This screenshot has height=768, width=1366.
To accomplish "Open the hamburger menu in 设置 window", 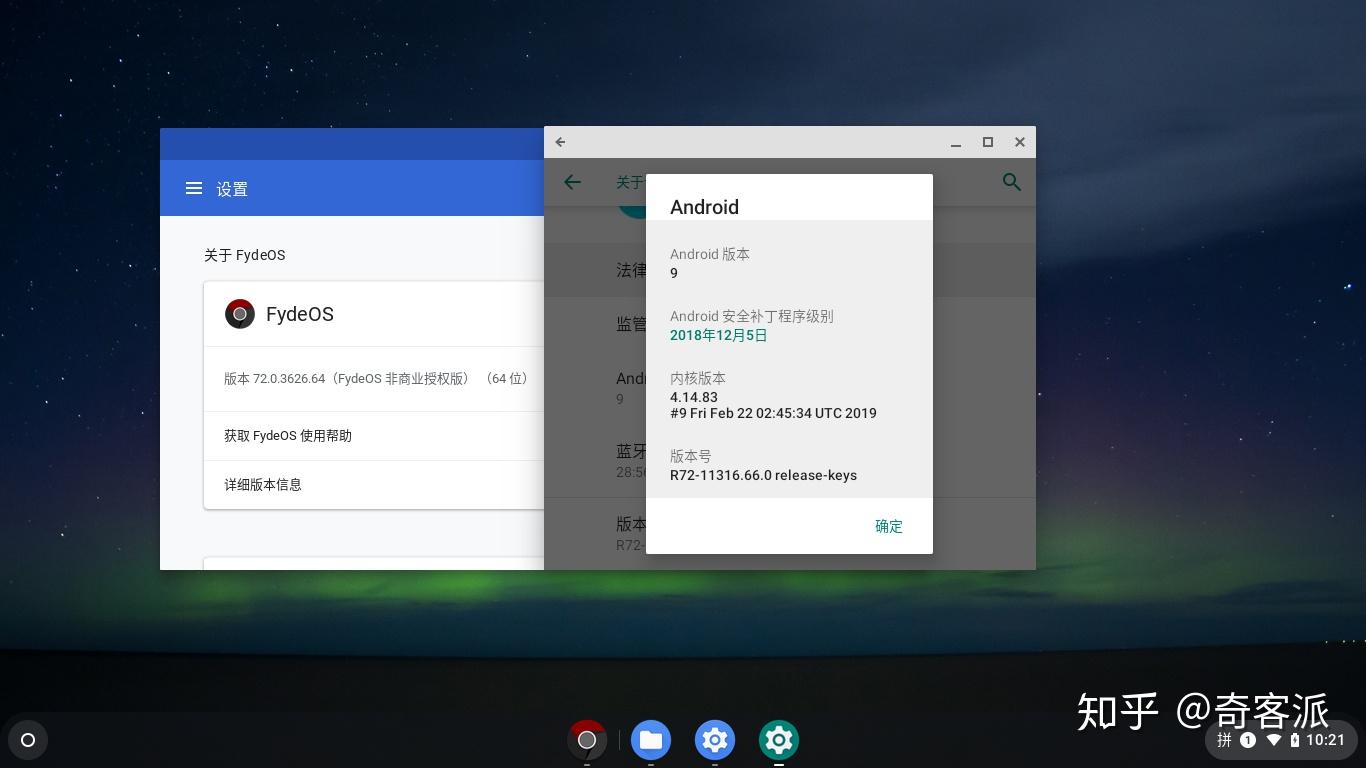I will pos(193,188).
